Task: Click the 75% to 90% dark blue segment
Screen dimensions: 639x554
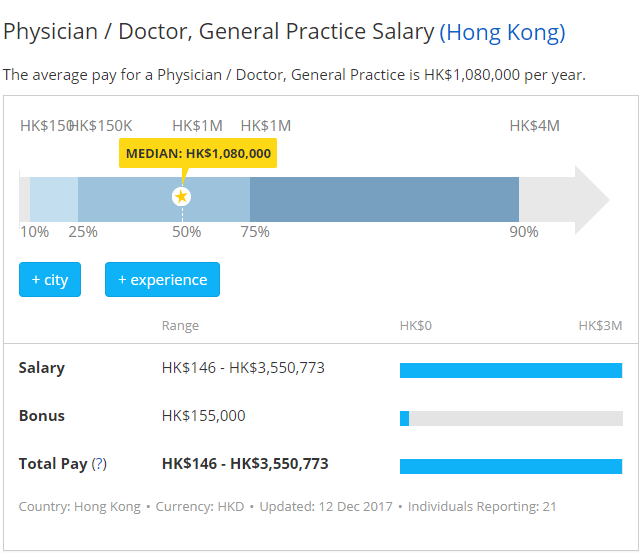Action: 384,198
